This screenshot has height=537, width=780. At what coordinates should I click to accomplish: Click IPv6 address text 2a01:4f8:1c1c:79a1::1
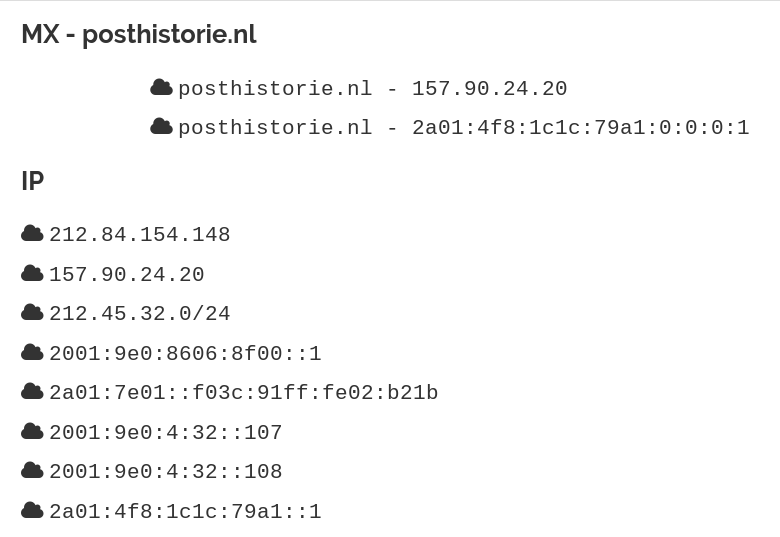(185, 512)
